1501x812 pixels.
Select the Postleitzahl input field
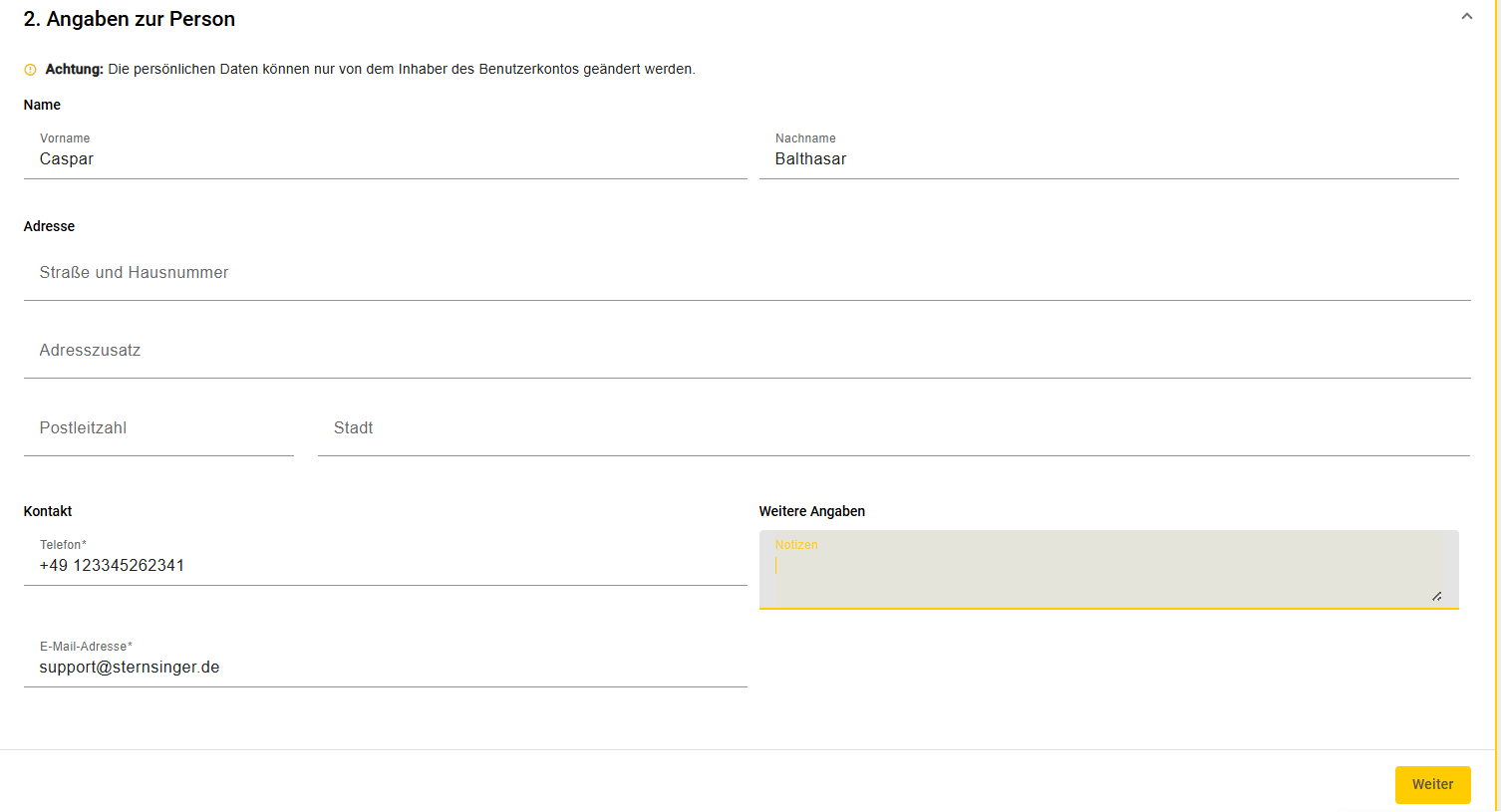[x=158, y=428]
